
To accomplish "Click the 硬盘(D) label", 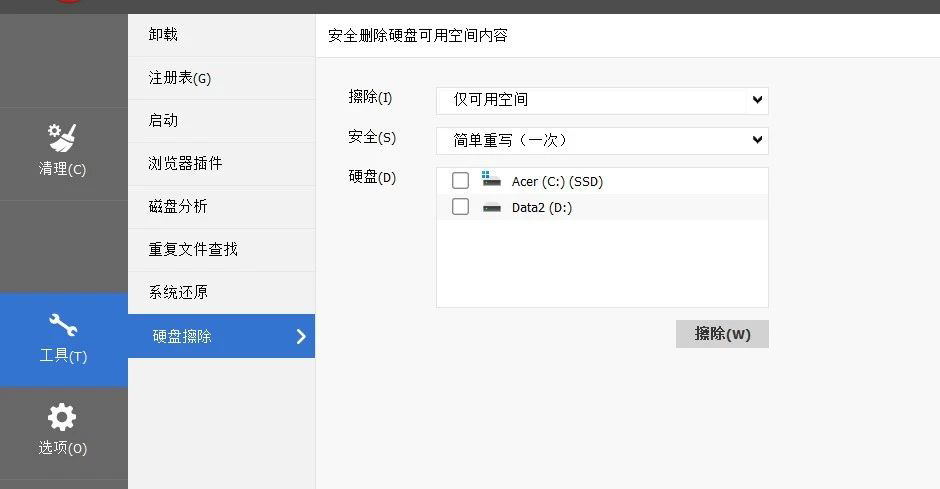I will tap(372, 177).
